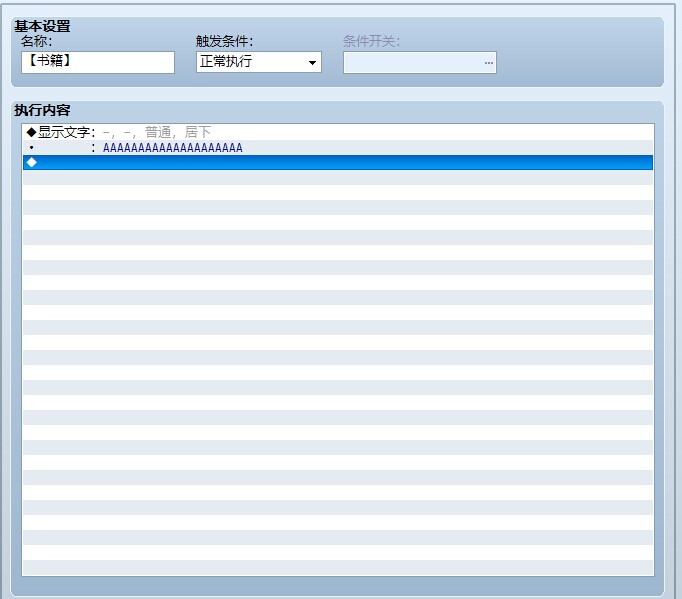This screenshot has width=682, height=599.
Task: Select the 显示文字 command row
Action: 338,132
